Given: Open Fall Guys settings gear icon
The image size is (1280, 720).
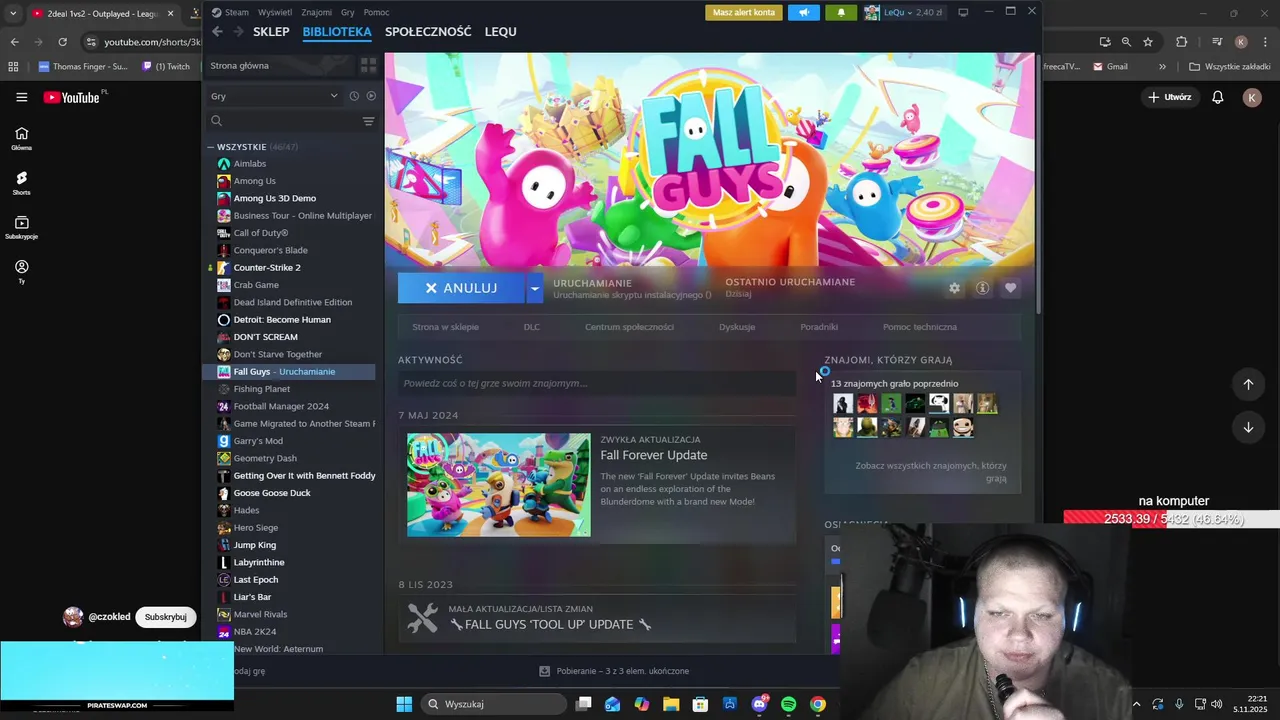Looking at the screenshot, I should pyautogui.click(x=954, y=288).
